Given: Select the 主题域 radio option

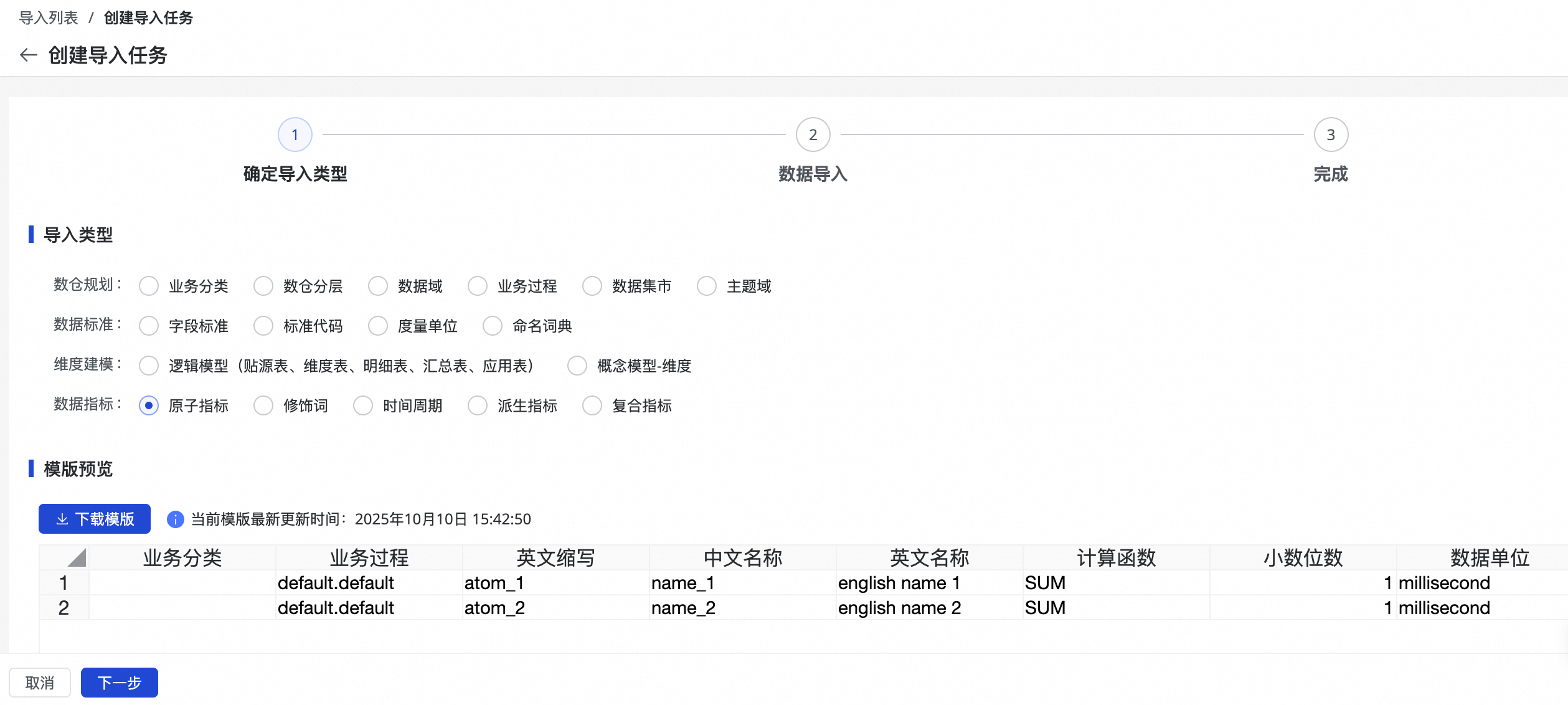Looking at the screenshot, I should click(x=706, y=286).
